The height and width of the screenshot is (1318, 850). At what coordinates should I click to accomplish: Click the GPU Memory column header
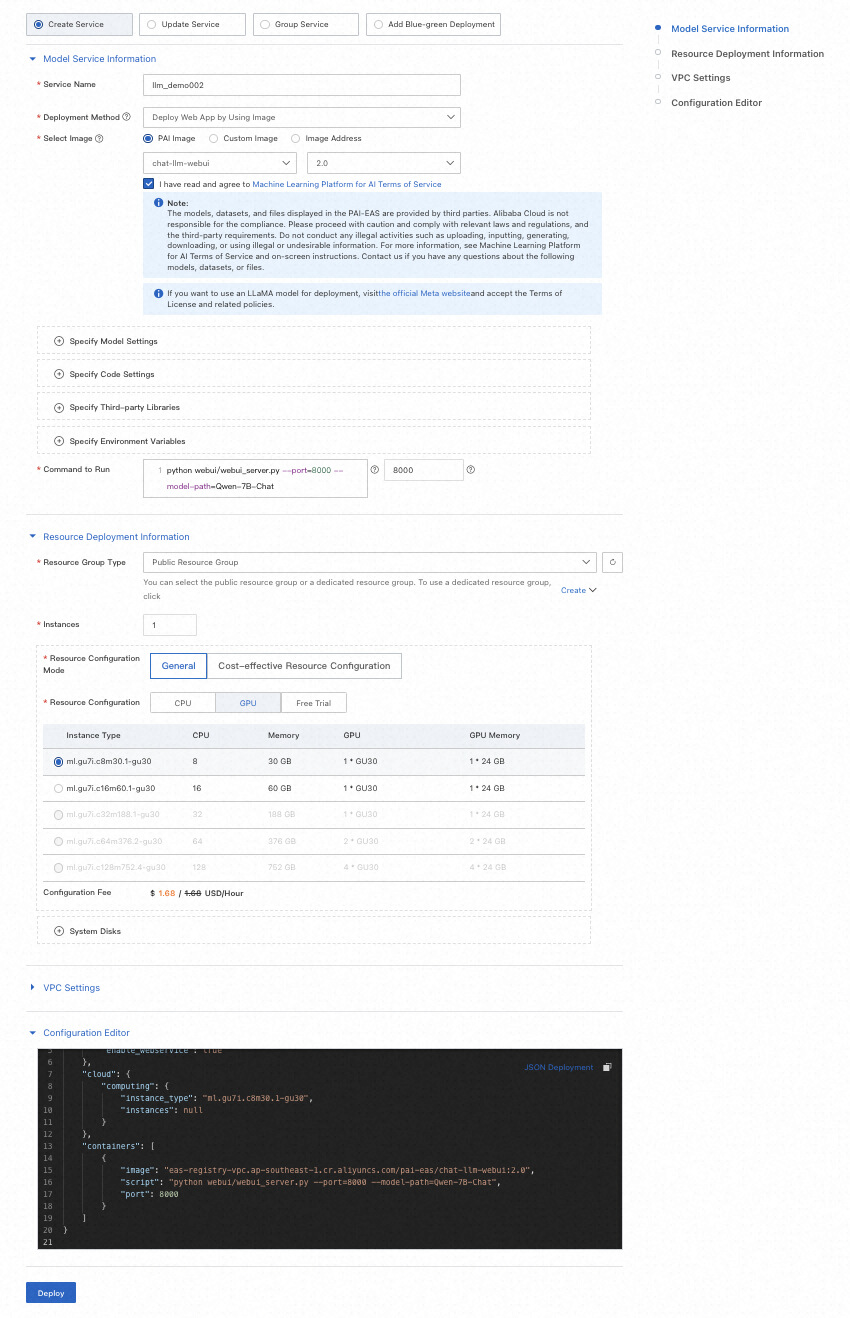[x=494, y=735]
